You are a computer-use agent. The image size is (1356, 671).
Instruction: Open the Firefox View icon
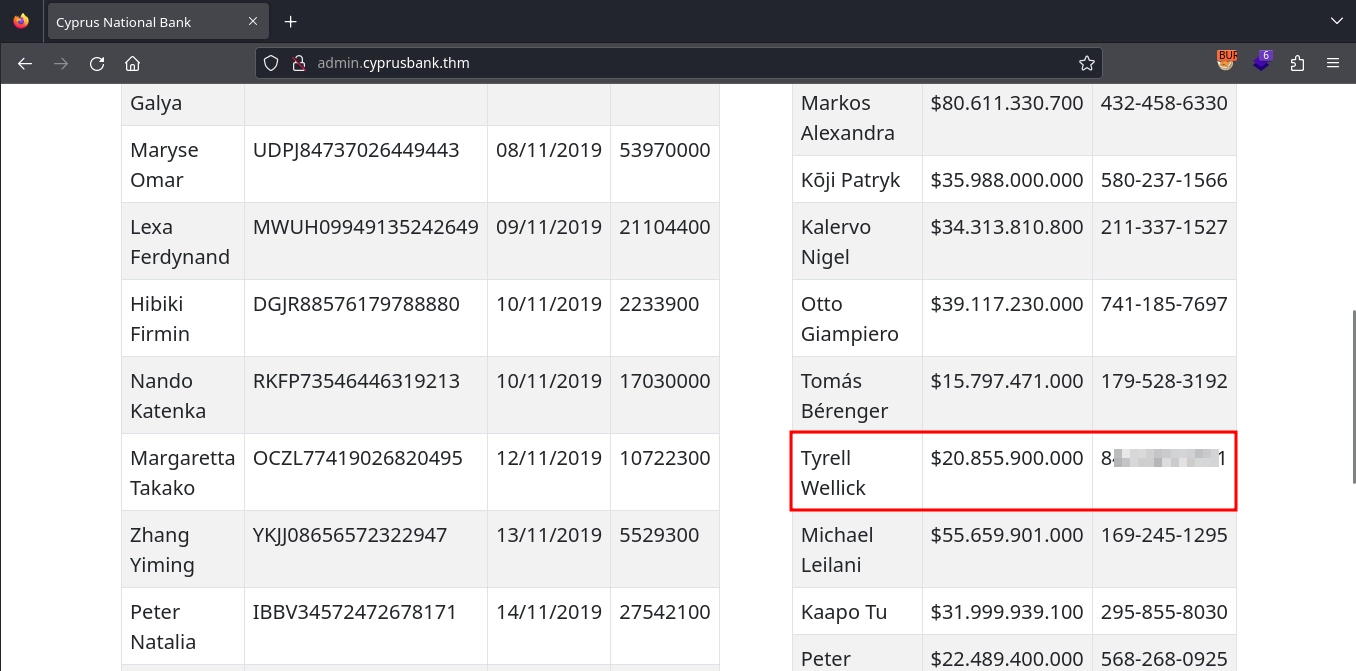21,21
